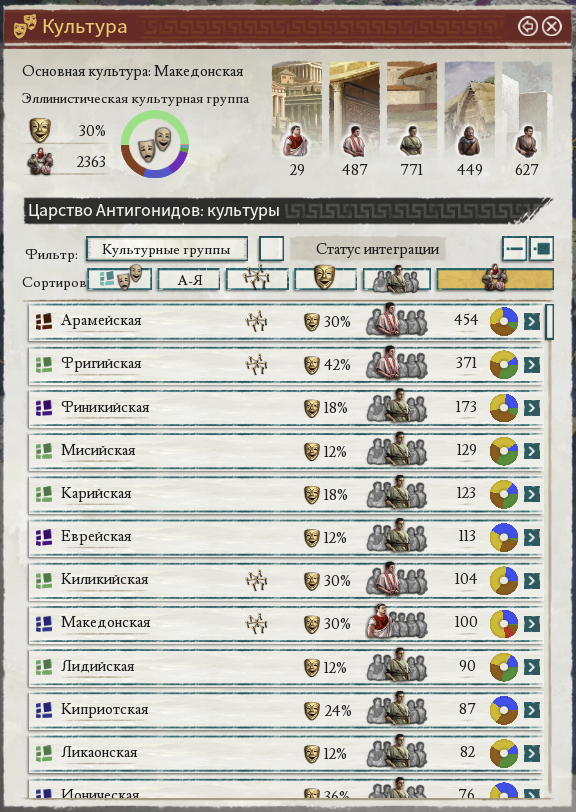Expand the Македонская culture details arrow
The image size is (576, 812).
pos(532,624)
